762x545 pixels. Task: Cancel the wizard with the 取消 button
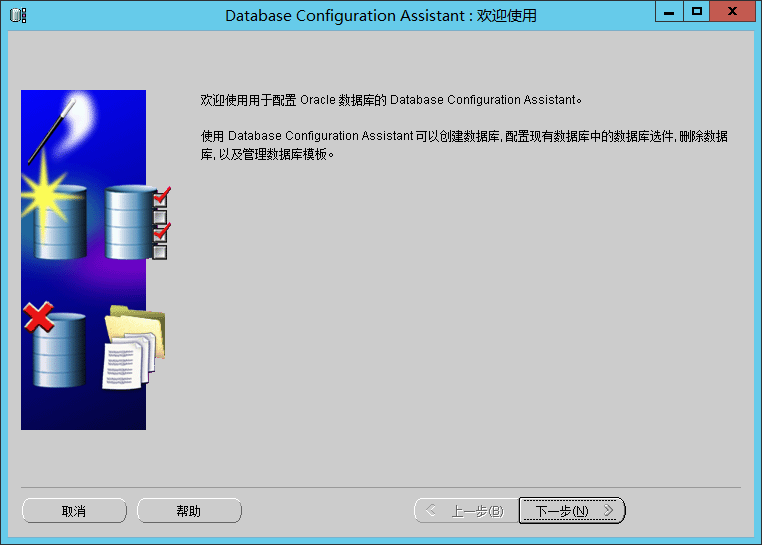coord(74,510)
